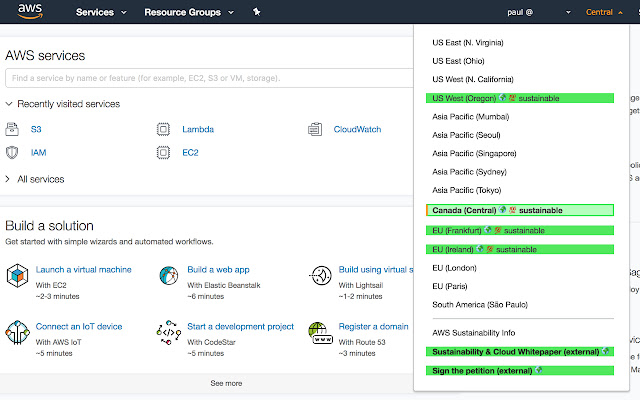Viewport: 640px width, 400px height.
Task: Click the S3 service icon
Action: coord(13,129)
